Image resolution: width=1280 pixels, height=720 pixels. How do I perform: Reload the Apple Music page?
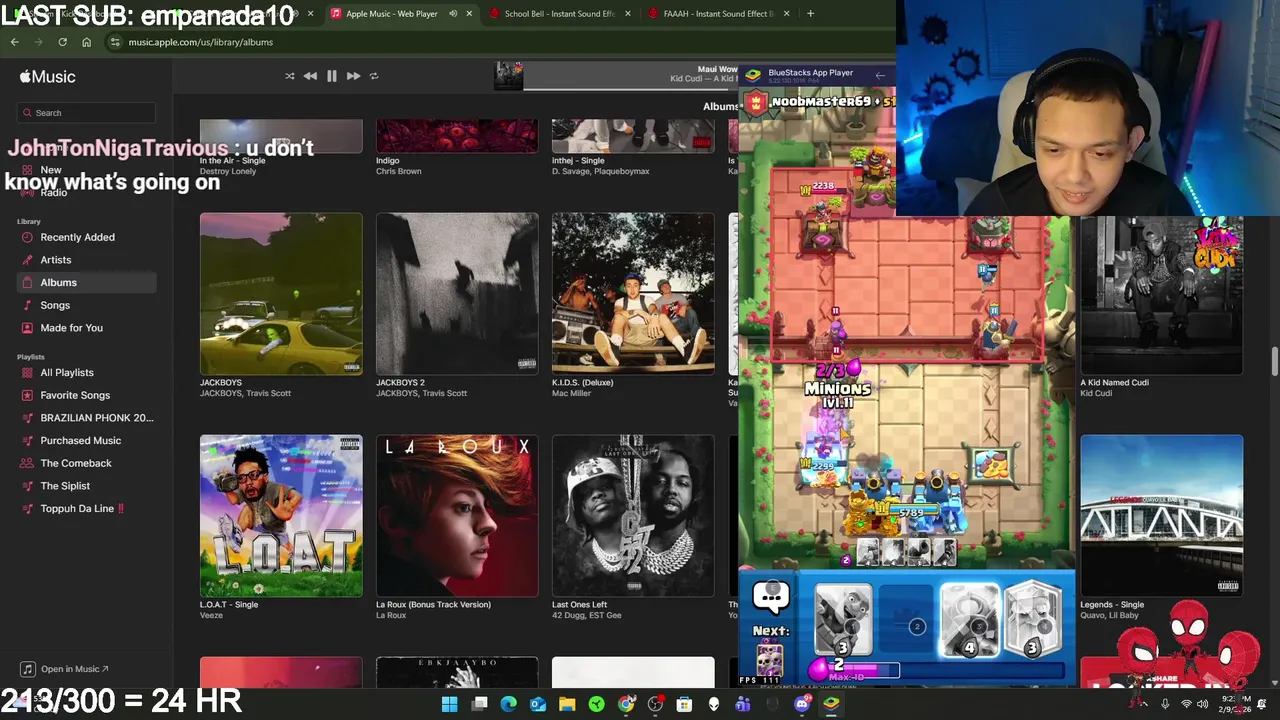click(62, 42)
